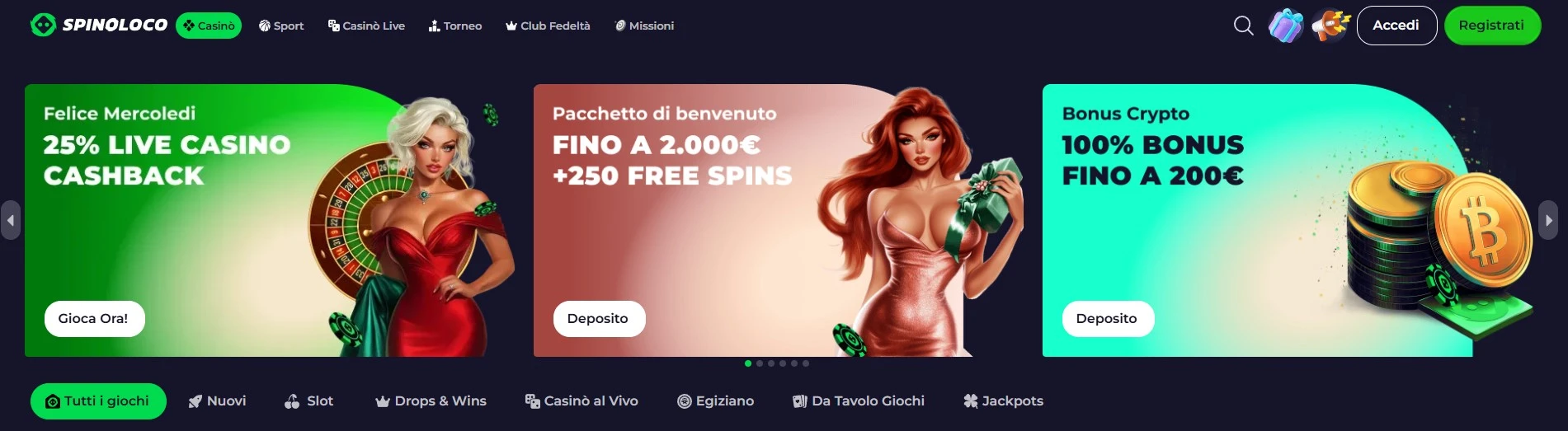The image size is (1568, 431).
Task: Open the megaphone promotions icon
Action: pyautogui.click(x=1330, y=26)
